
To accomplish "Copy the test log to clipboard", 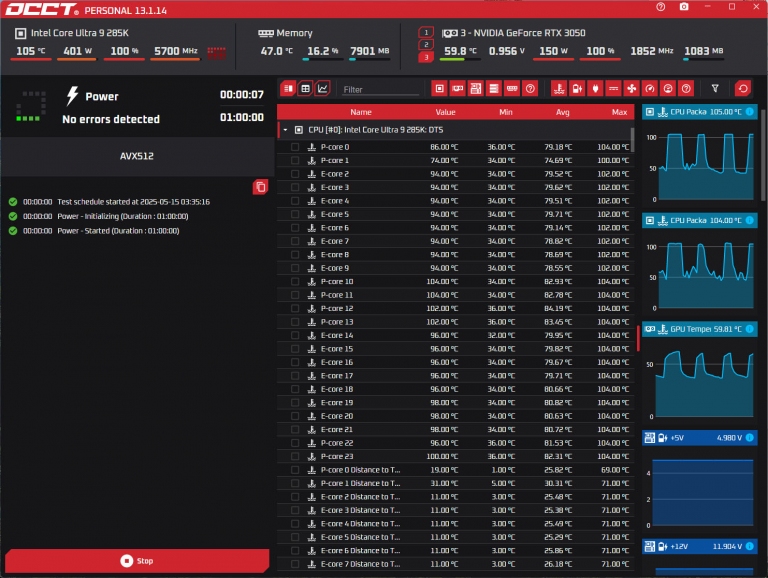I will (x=260, y=187).
